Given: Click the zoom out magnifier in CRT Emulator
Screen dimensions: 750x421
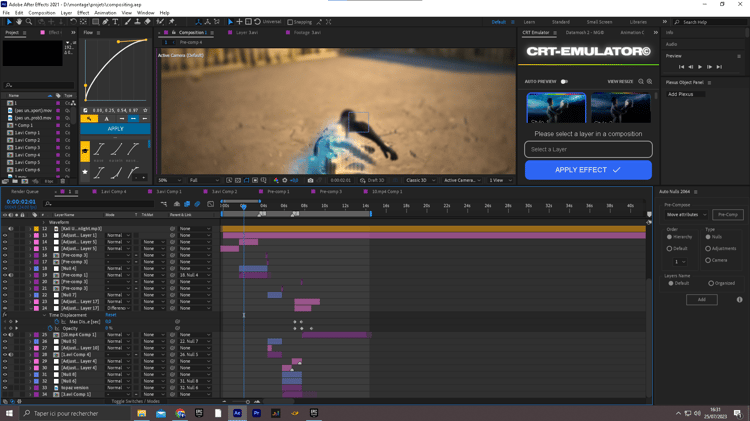Looking at the screenshot, I should tap(641, 82).
